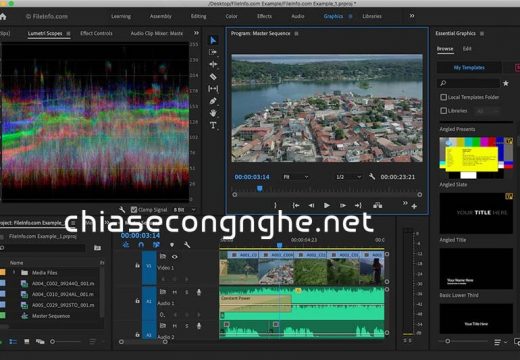
Task: Check Libraries option in Essential Graphics
Action: (443, 110)
